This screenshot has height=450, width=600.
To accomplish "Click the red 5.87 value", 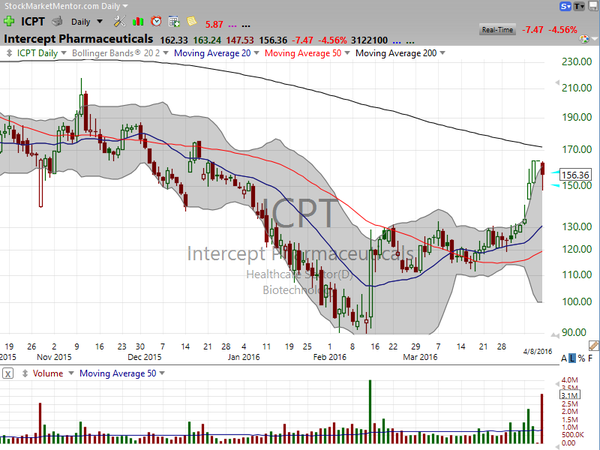I will pyautogui.click(x=214, y=24).
